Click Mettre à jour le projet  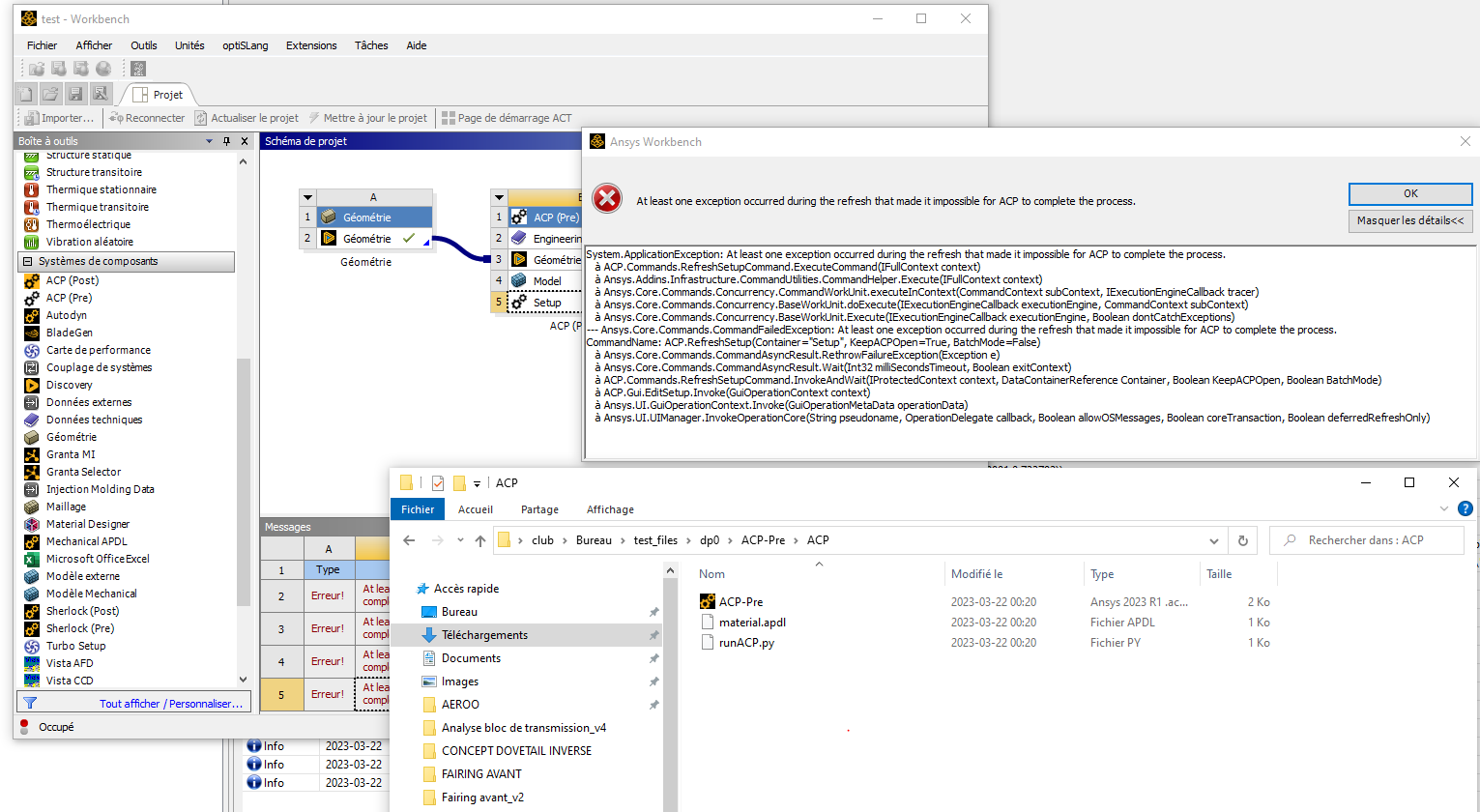pos(367,118)
